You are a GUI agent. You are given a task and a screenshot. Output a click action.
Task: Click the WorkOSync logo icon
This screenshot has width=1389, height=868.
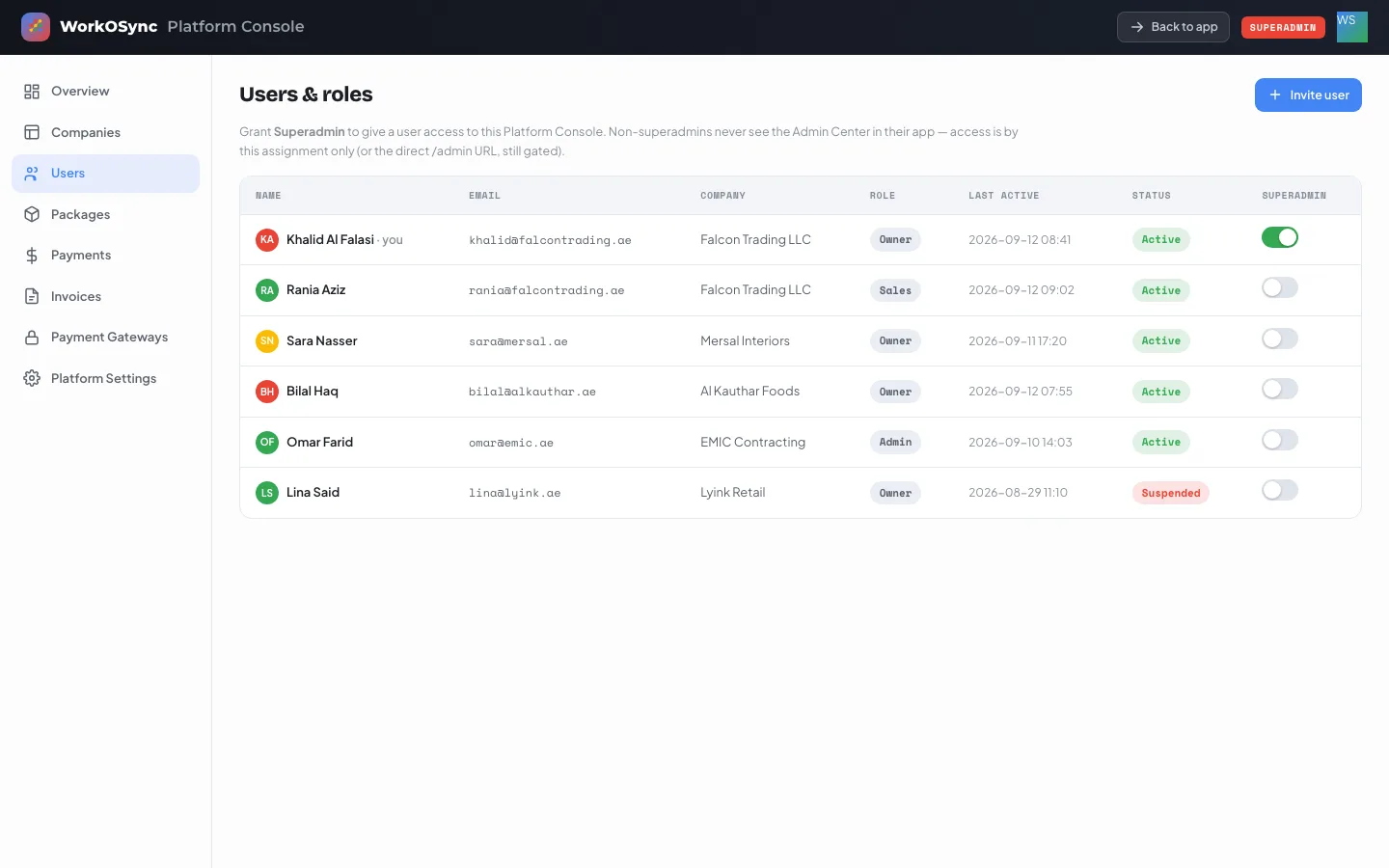tap(36, 27)
